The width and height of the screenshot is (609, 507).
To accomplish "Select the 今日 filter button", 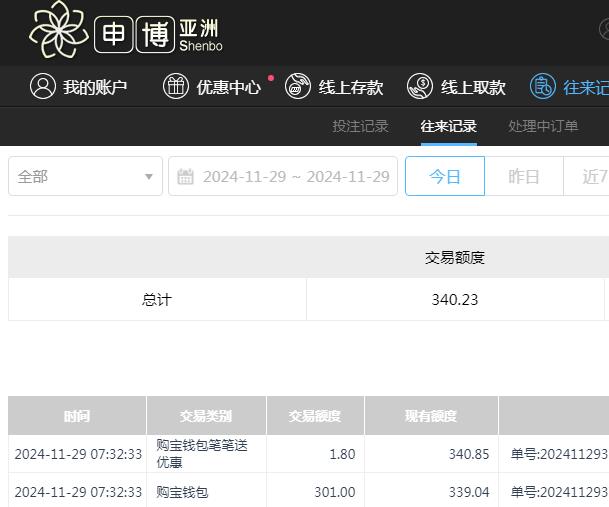I will [x=445, y=176].
